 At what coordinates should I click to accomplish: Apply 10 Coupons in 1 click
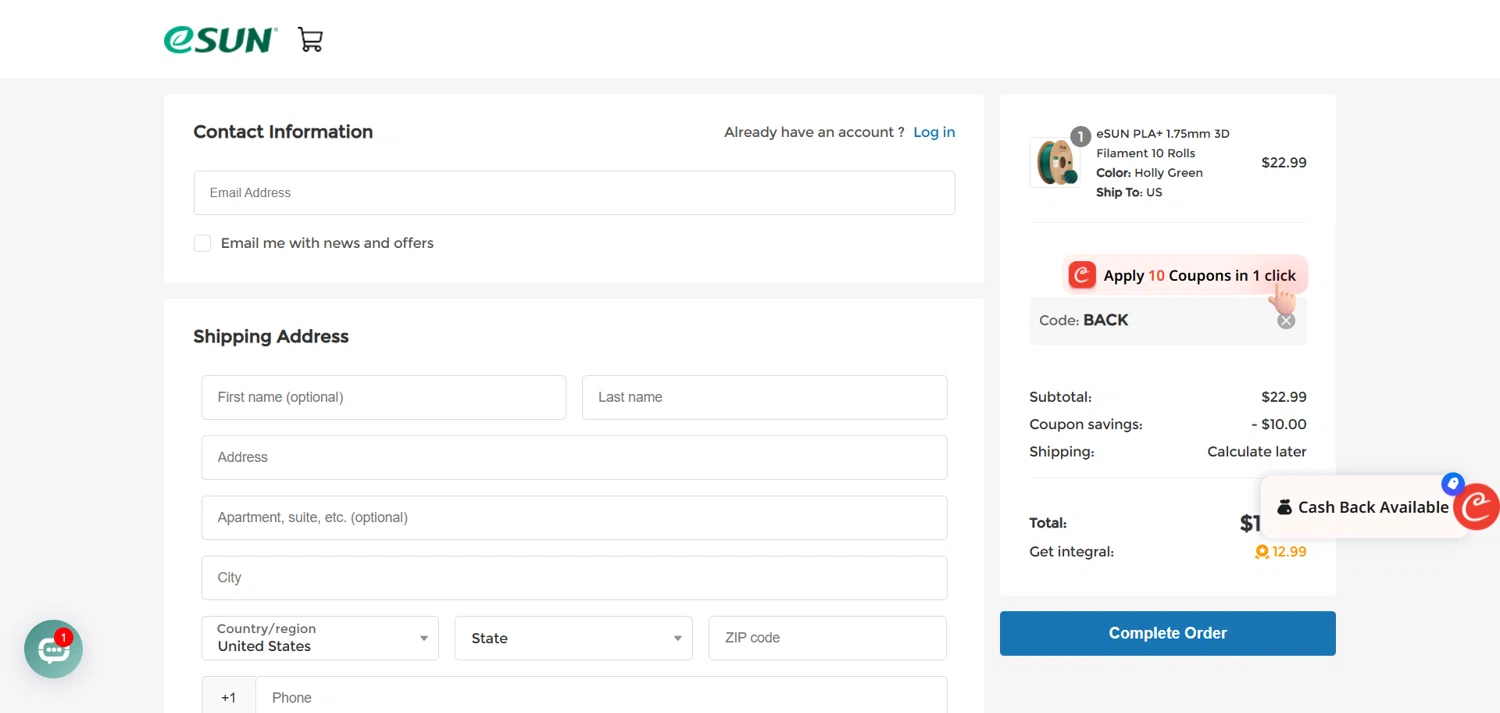[1185, 275]
